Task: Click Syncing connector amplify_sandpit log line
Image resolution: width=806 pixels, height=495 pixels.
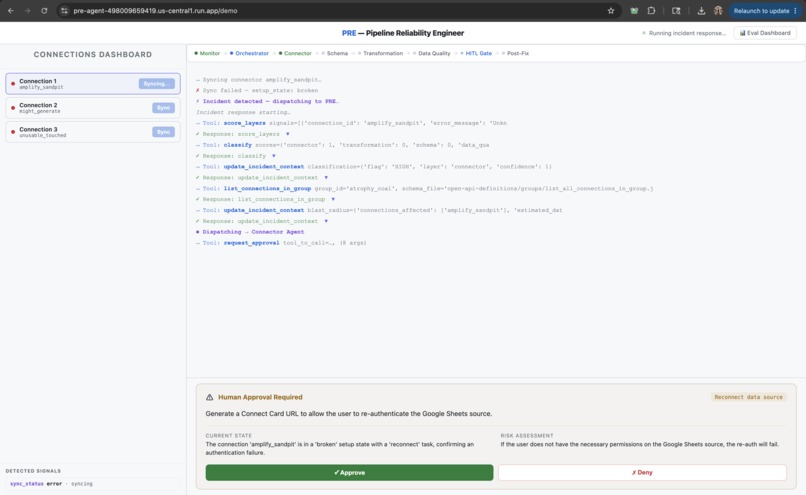Action: pyautogui.click(x=259, y=80)
